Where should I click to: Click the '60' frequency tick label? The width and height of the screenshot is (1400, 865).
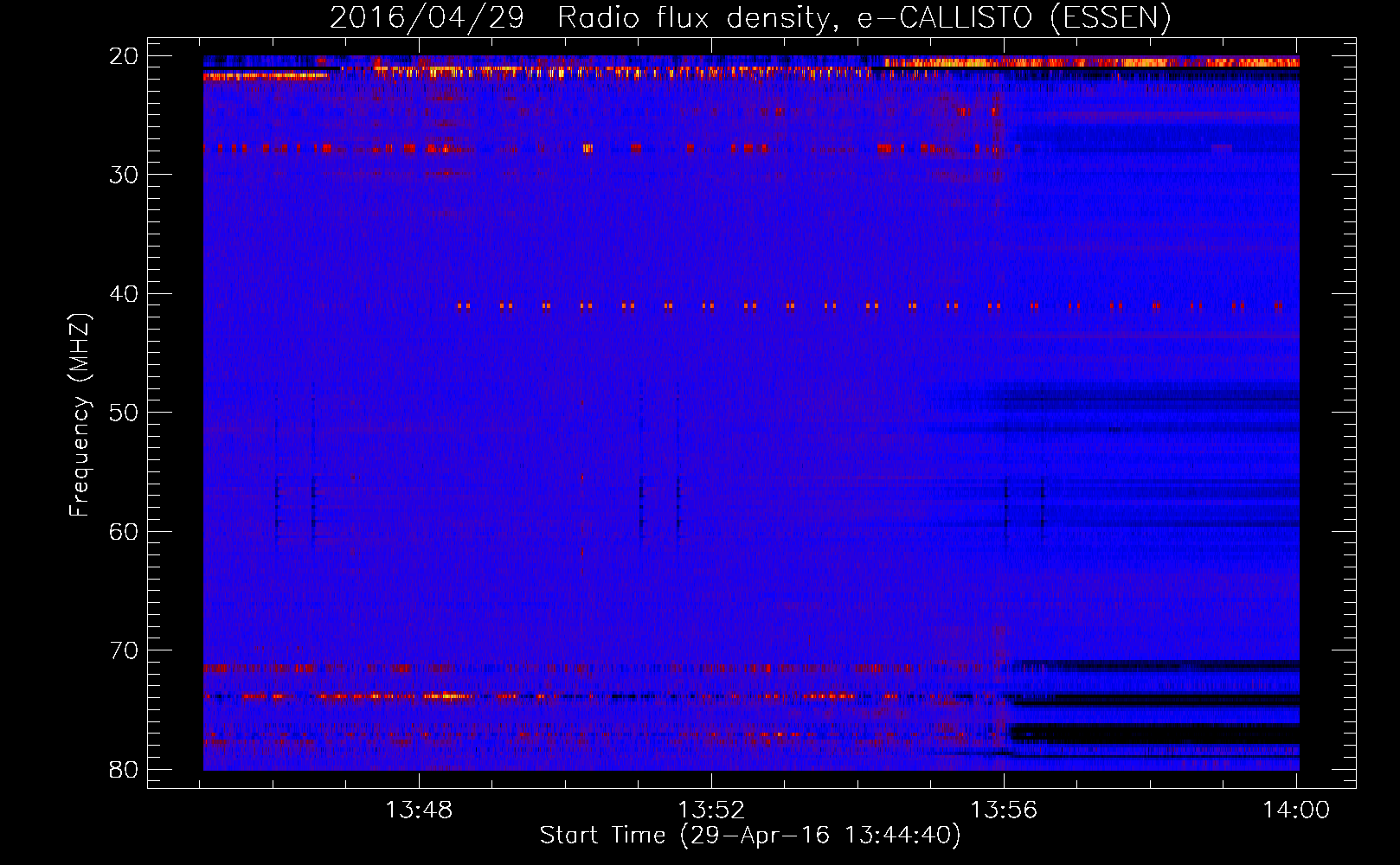(124, 531)
